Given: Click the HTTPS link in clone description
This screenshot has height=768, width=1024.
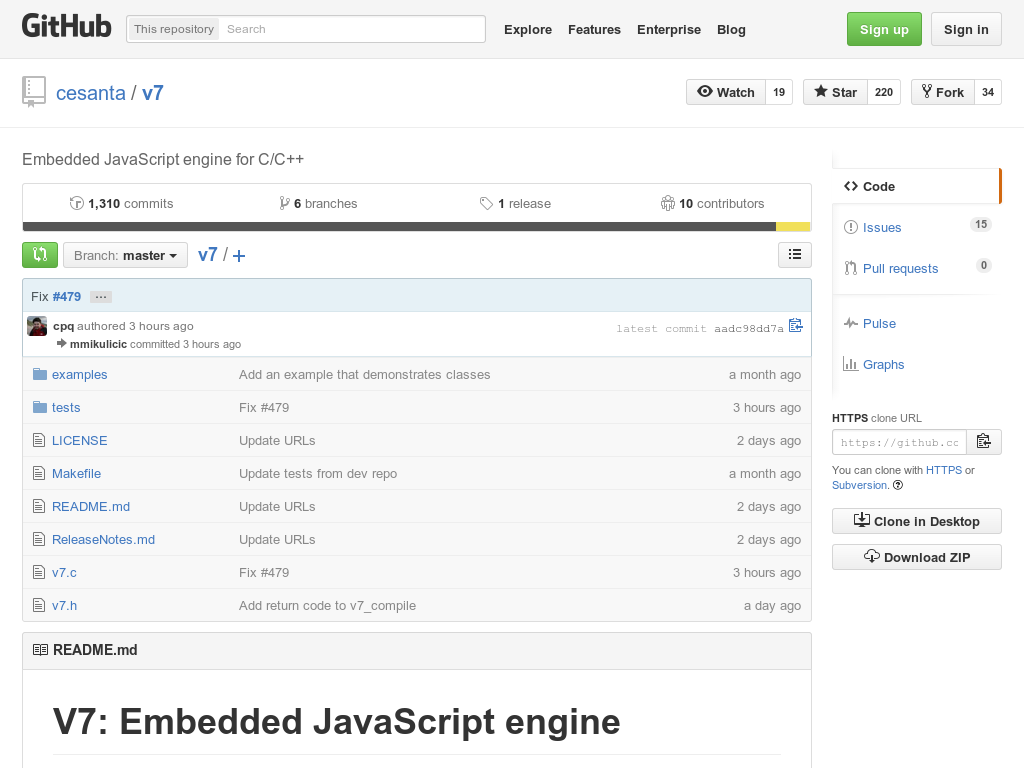Looking at the screenshot, I should pyautogui.click(x=944, y=470).
